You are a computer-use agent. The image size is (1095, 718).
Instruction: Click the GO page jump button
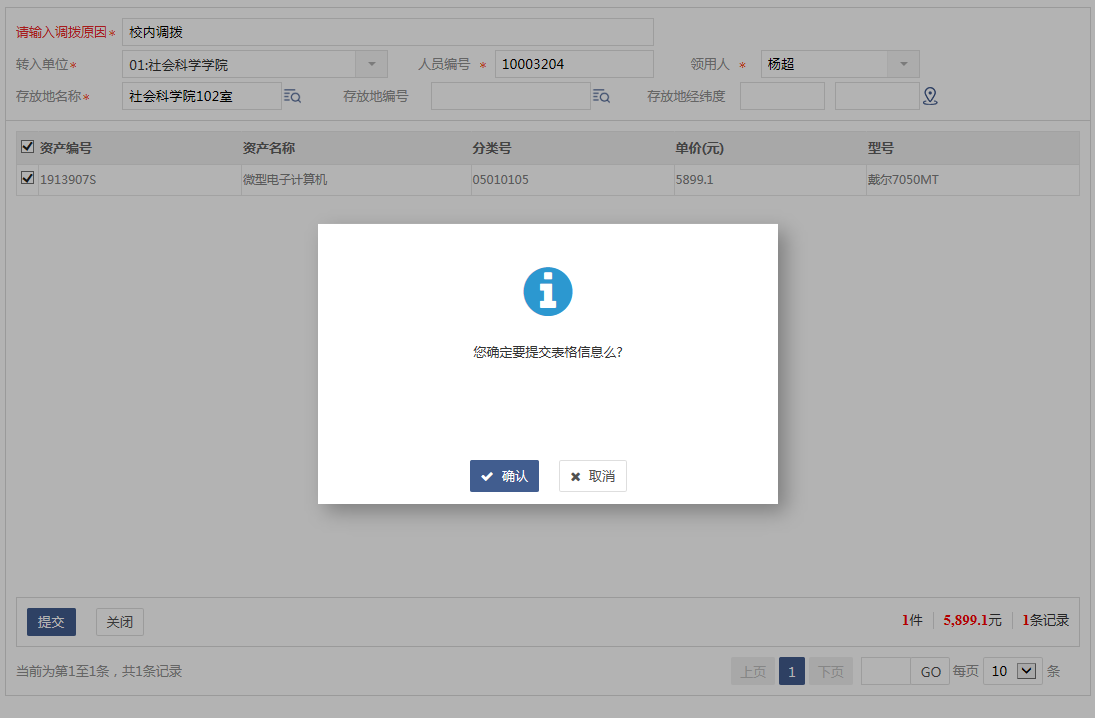(x=930, y=671)
